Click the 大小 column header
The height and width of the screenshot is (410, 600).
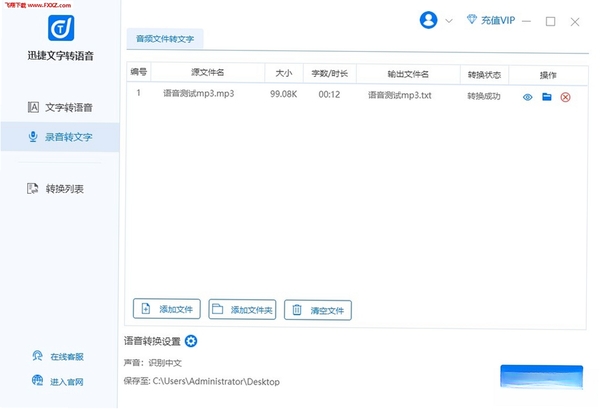(x=284, y=73)
